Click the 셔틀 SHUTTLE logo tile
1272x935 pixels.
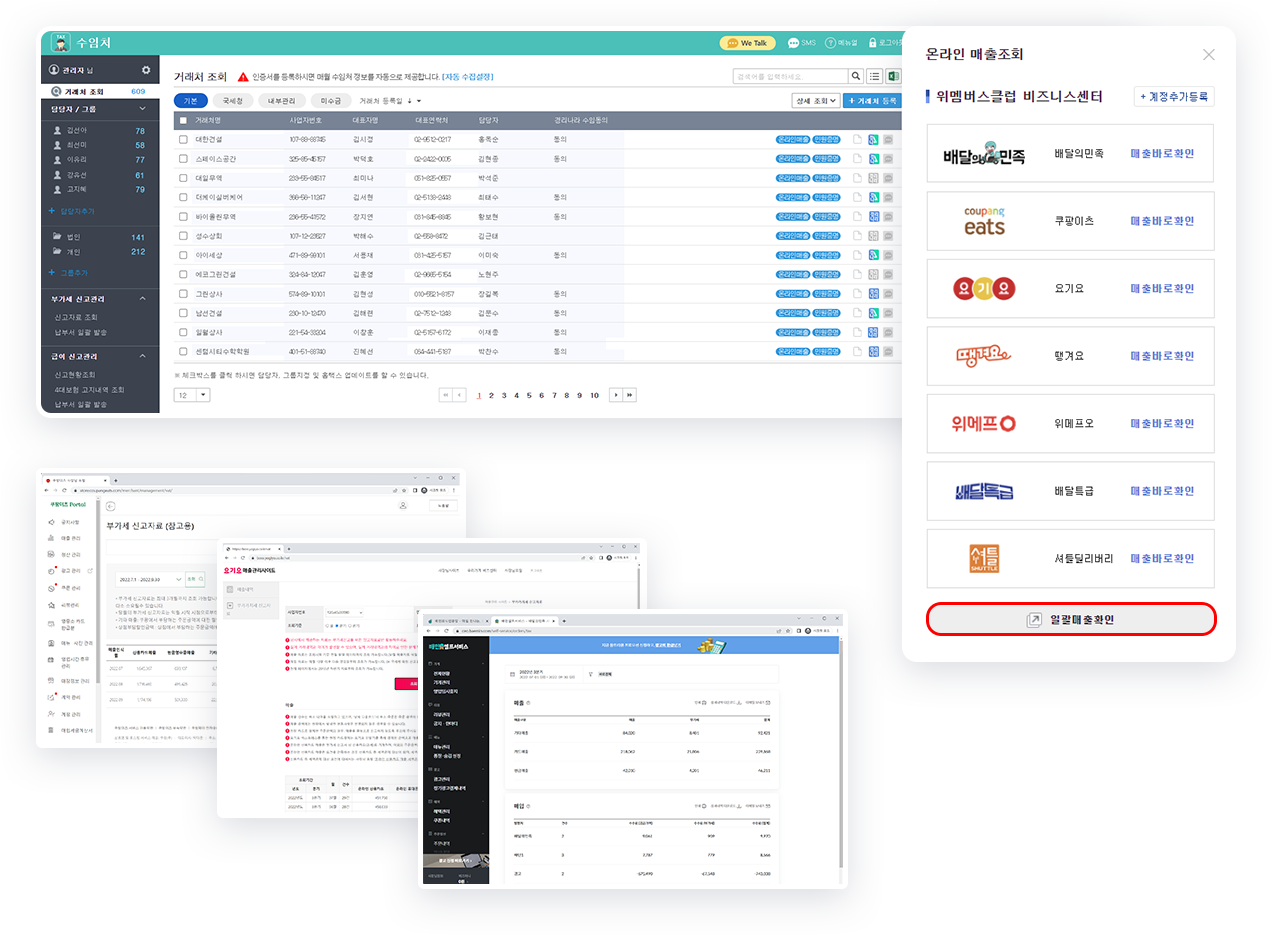(x=985, y=558)
